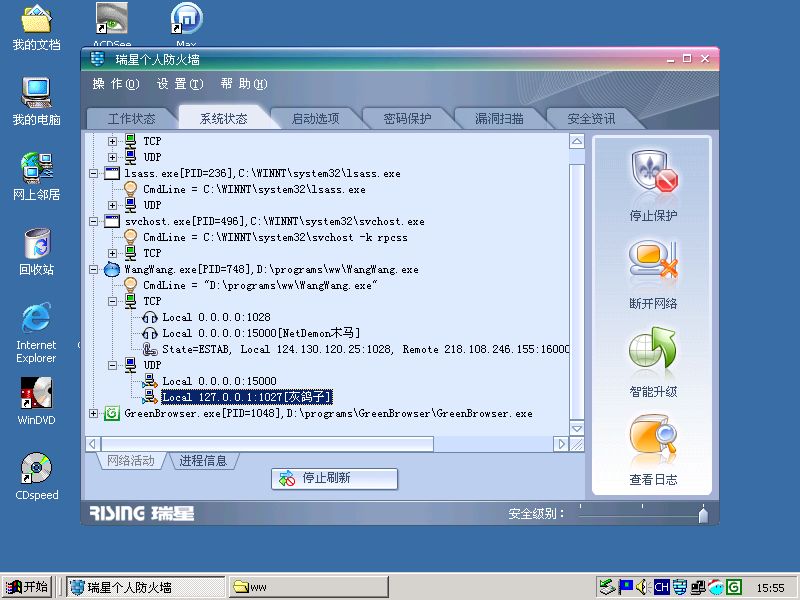
Task: Open the 帮助(H) menu
Action: tap(244, 84)
